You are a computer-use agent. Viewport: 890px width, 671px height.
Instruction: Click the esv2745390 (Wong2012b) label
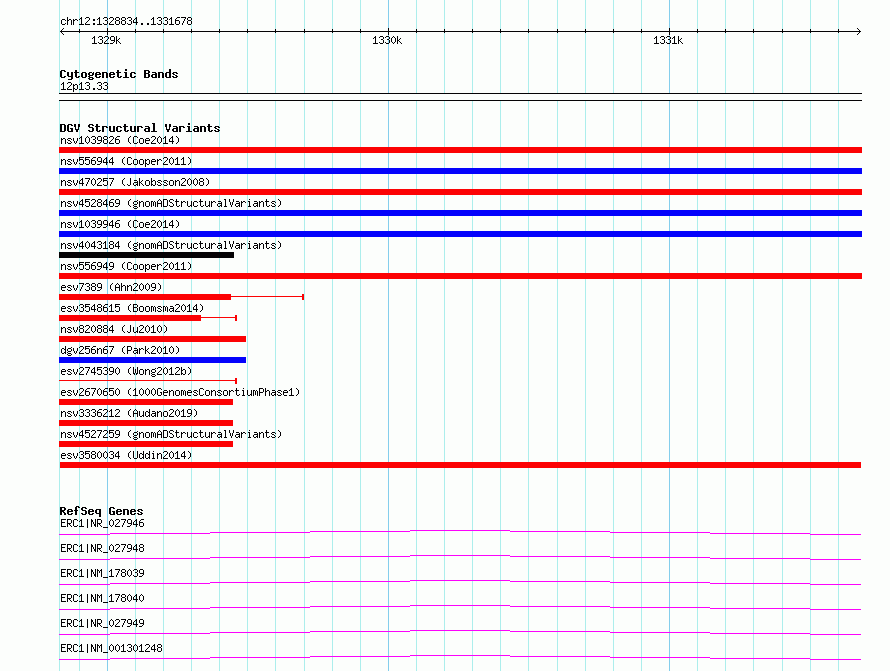pos(126,371)
